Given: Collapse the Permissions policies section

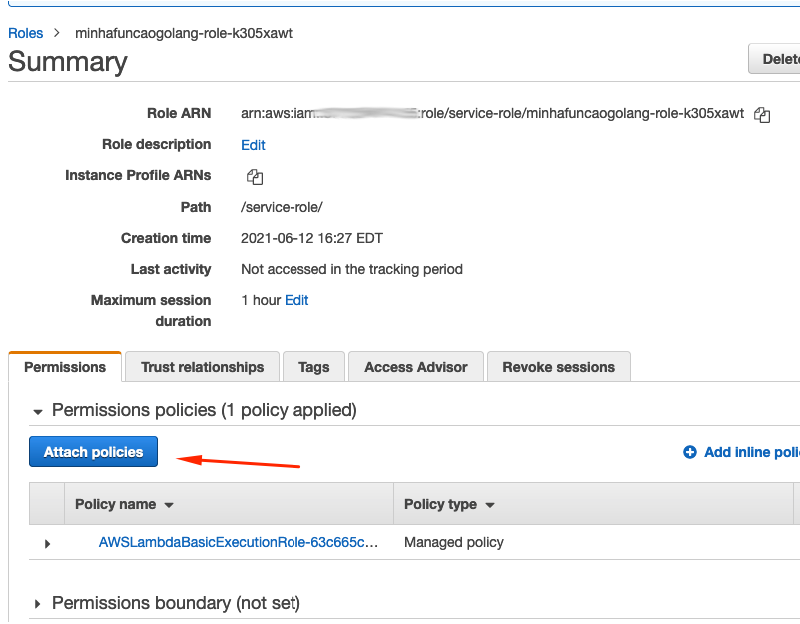Looking at the screenshot, I should click(x=38, y=411).
